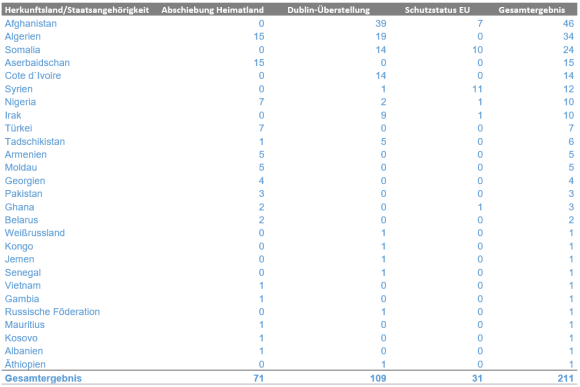Select the Irak row label

pyautogui.click(x=13, y=115)
